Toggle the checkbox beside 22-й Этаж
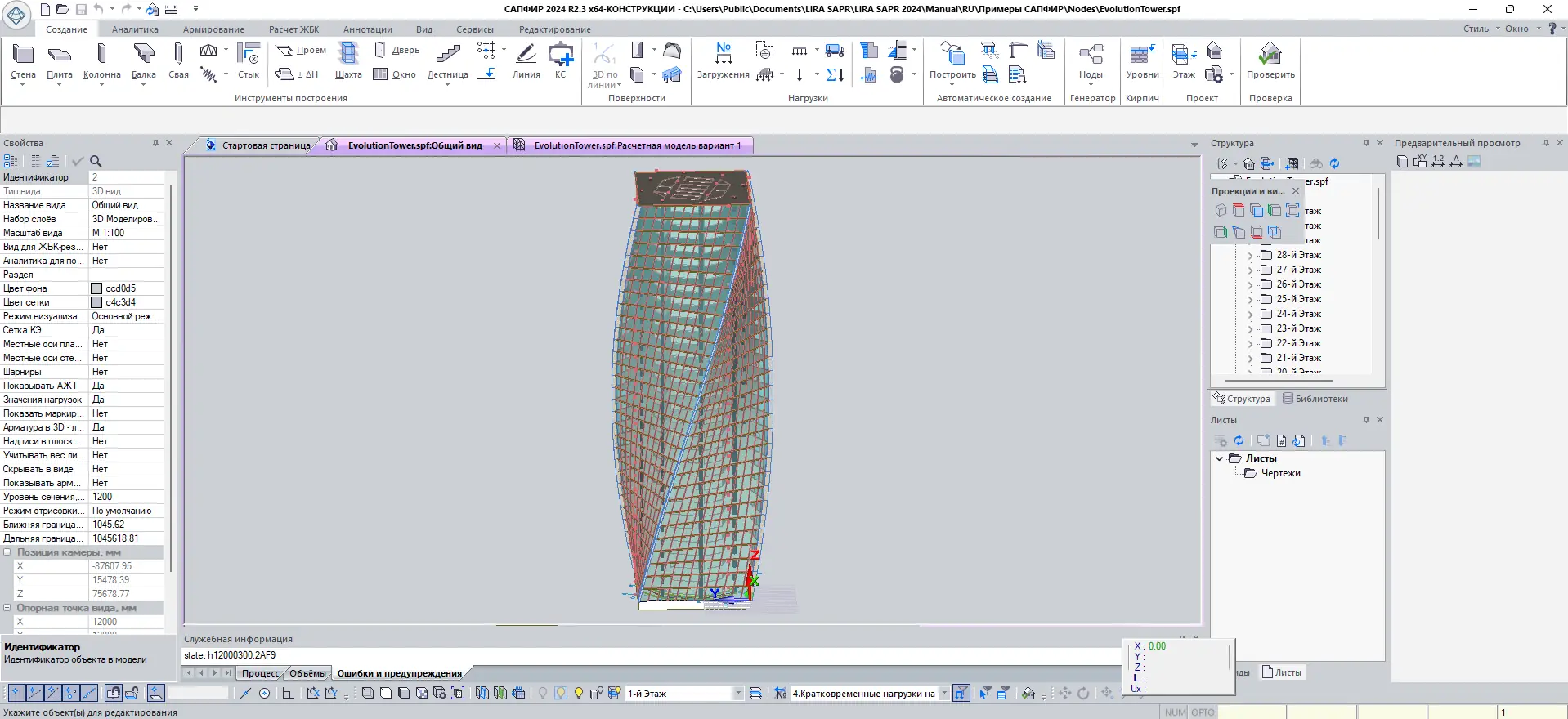 (x=1266, y=343)
